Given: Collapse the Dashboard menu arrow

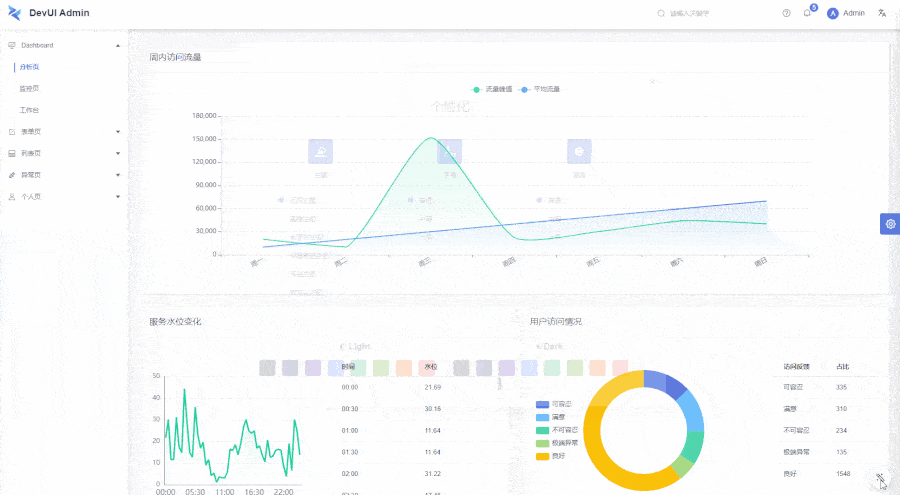Looking at the screenshot, I should (x=118, y=45).
